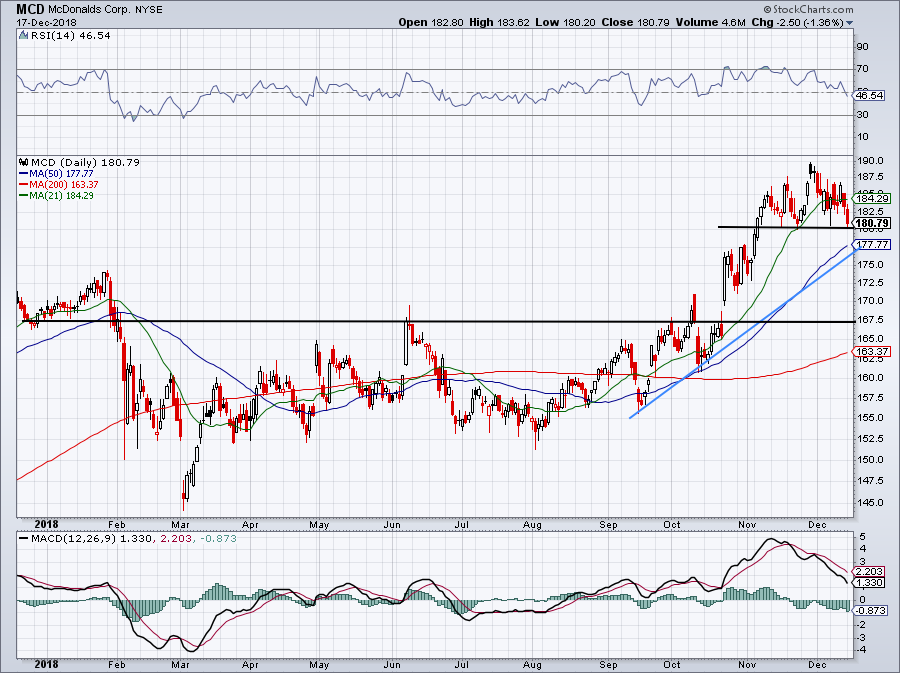Click the MACD(12,26,9) legend label

coord(75,539)
